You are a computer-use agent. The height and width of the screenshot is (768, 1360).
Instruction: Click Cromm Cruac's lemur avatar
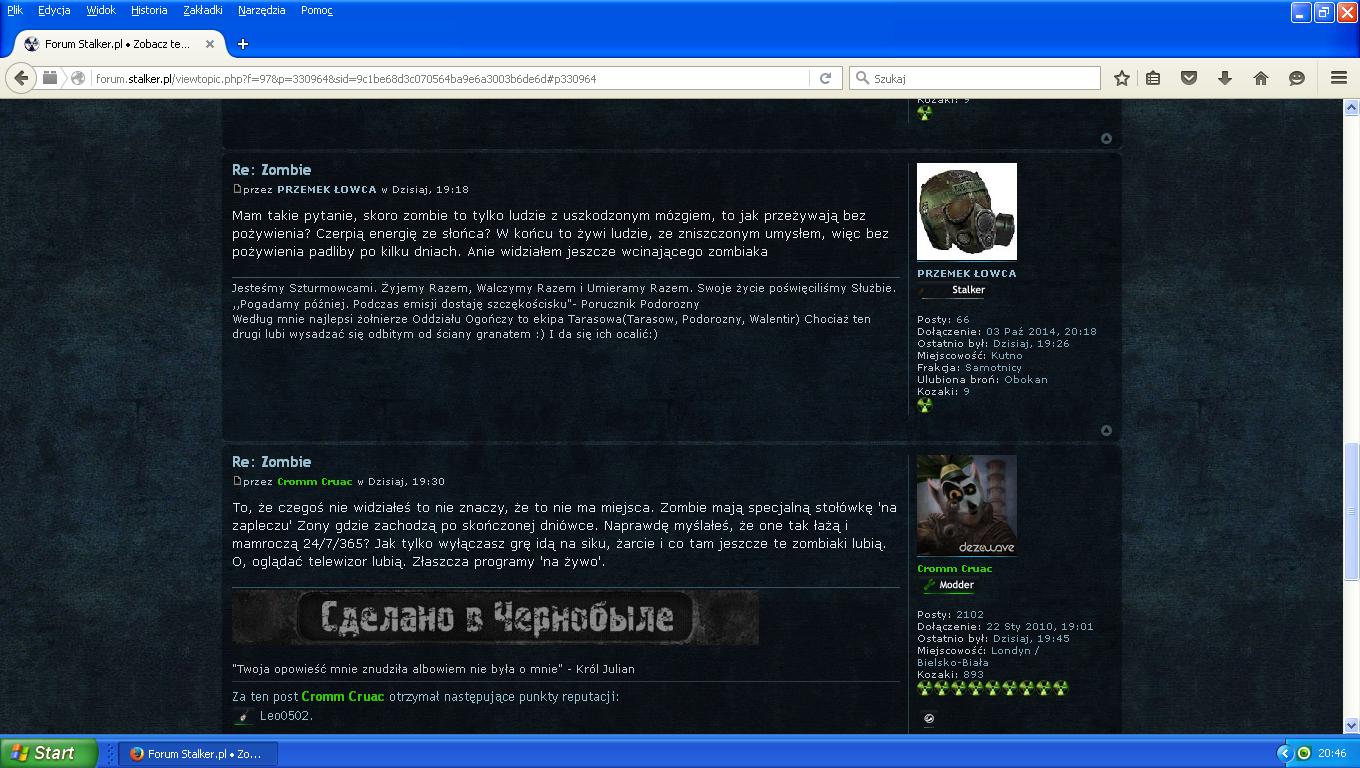(x=967, y=505)
